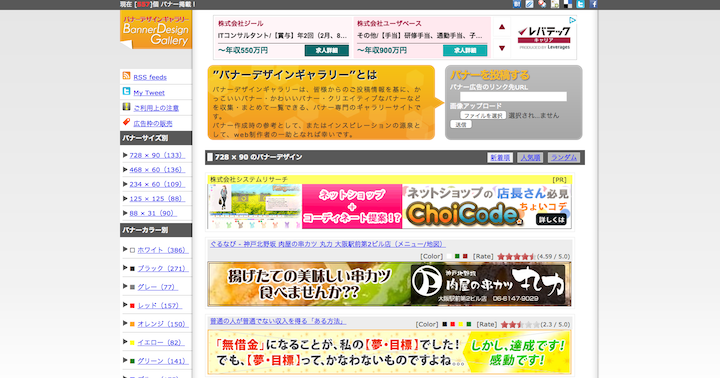Click the ファイルを選択 file upload button
The width and height of the screenshot is (720, 378).
(483, 115)
